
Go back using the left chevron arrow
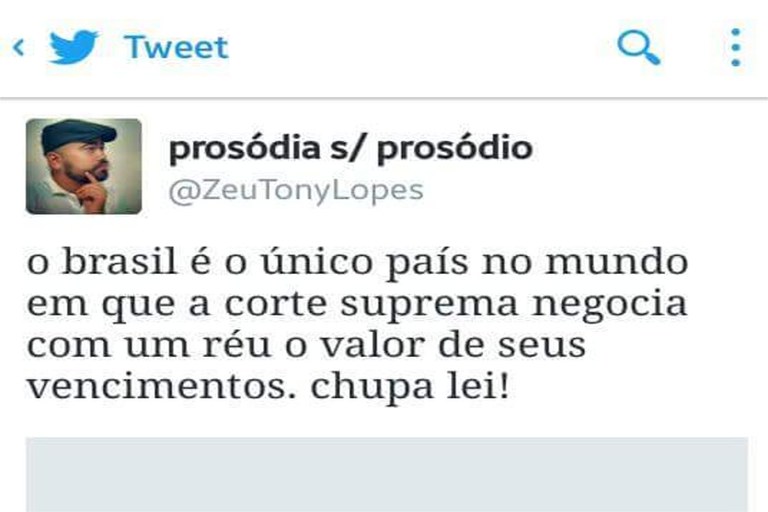19,48
